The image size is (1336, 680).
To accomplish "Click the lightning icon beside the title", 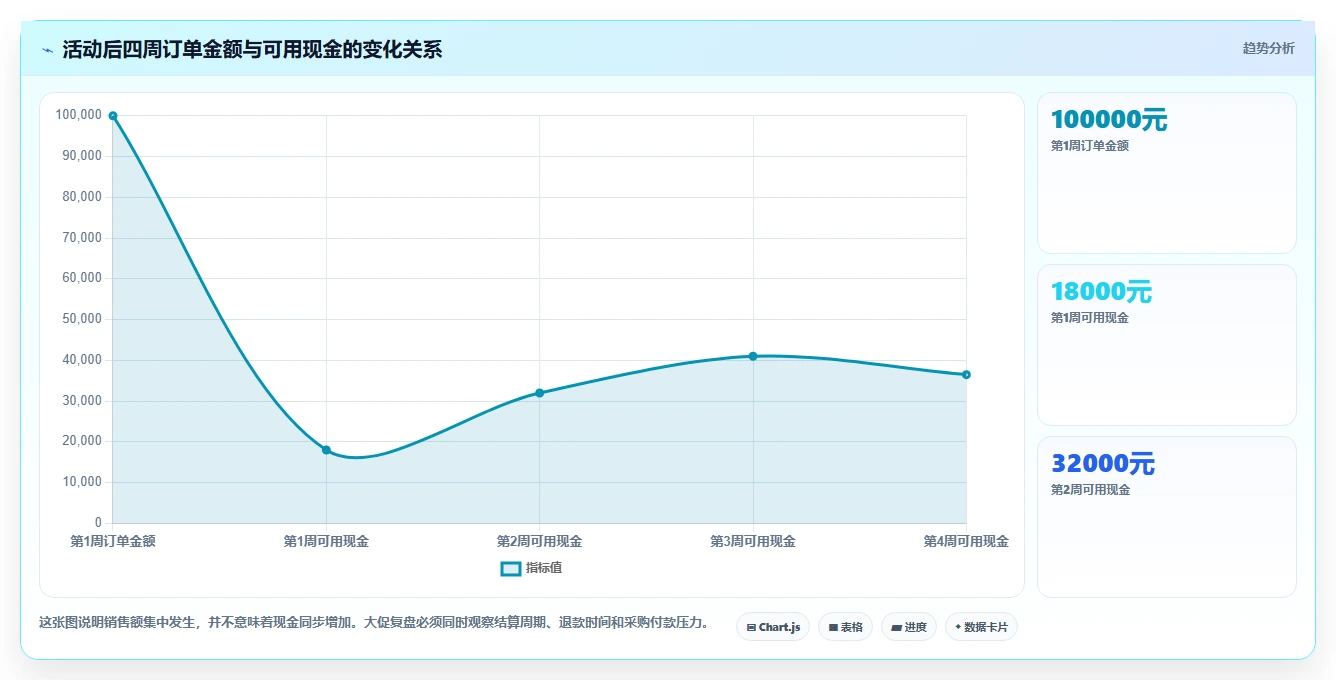I will pos(47,50).
